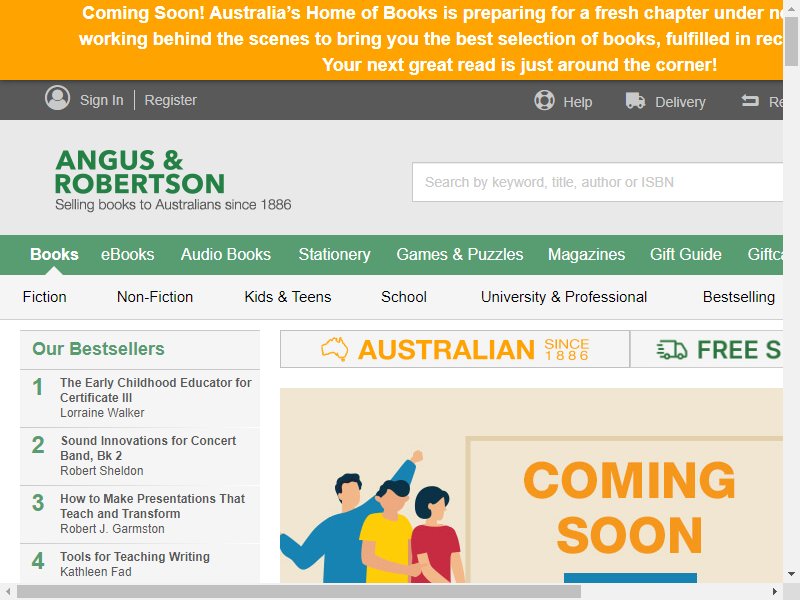Click the Returns arrow icon
Viewport: 800px width, 600px height.
[x=750, y=101]
